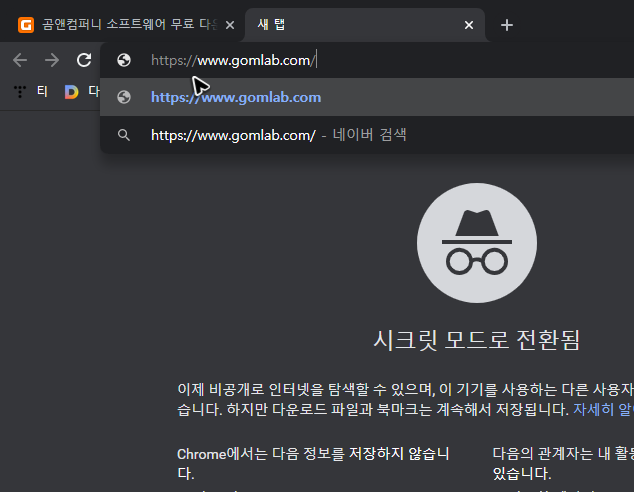Click the '다음의 관계자는' paragraph text
Screen dimensions: 634x492
coord(563,463)
